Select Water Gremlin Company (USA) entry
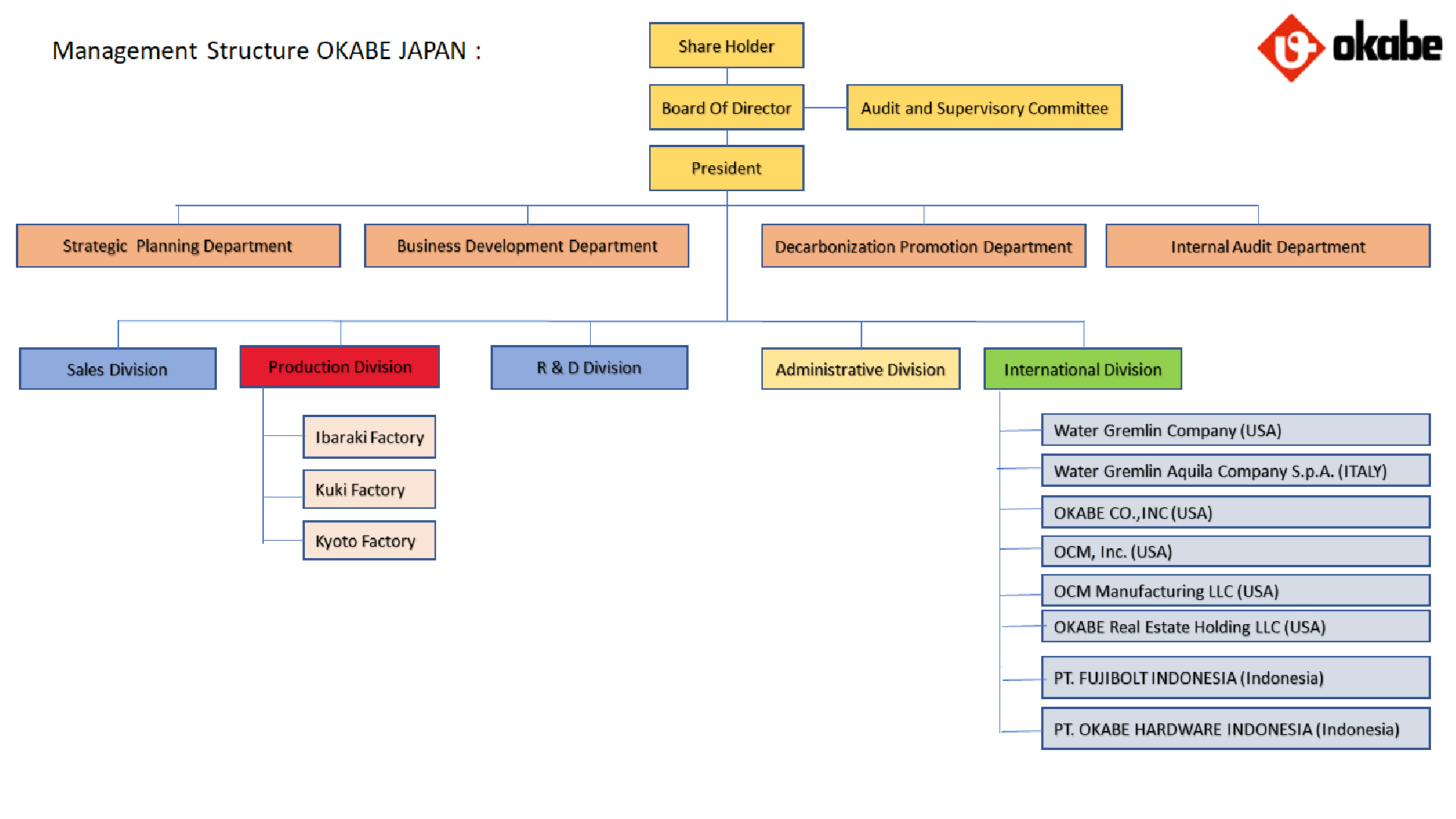Screen dimensions: 1456x819 1235,430
